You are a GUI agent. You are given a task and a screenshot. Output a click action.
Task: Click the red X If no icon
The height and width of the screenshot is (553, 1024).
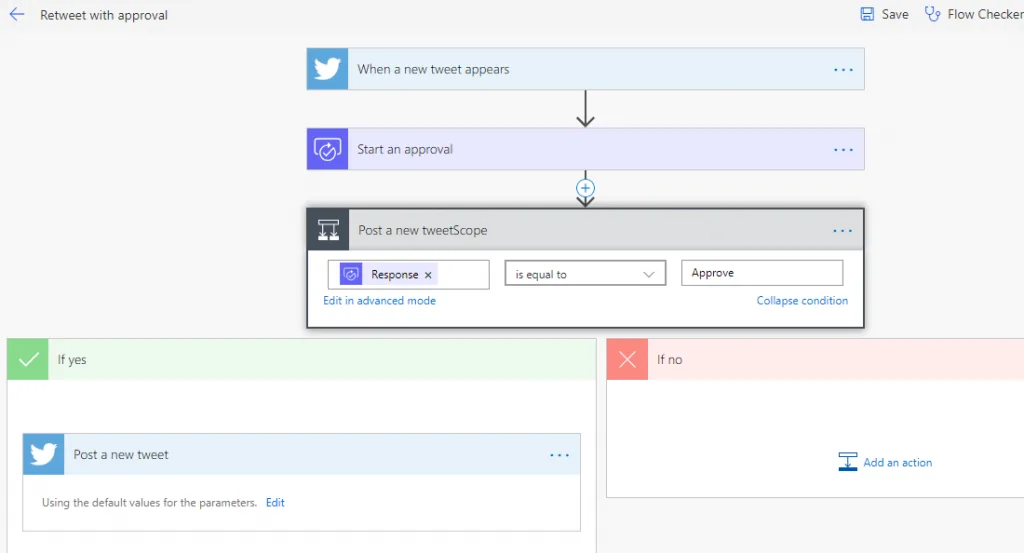pos(627,360)
